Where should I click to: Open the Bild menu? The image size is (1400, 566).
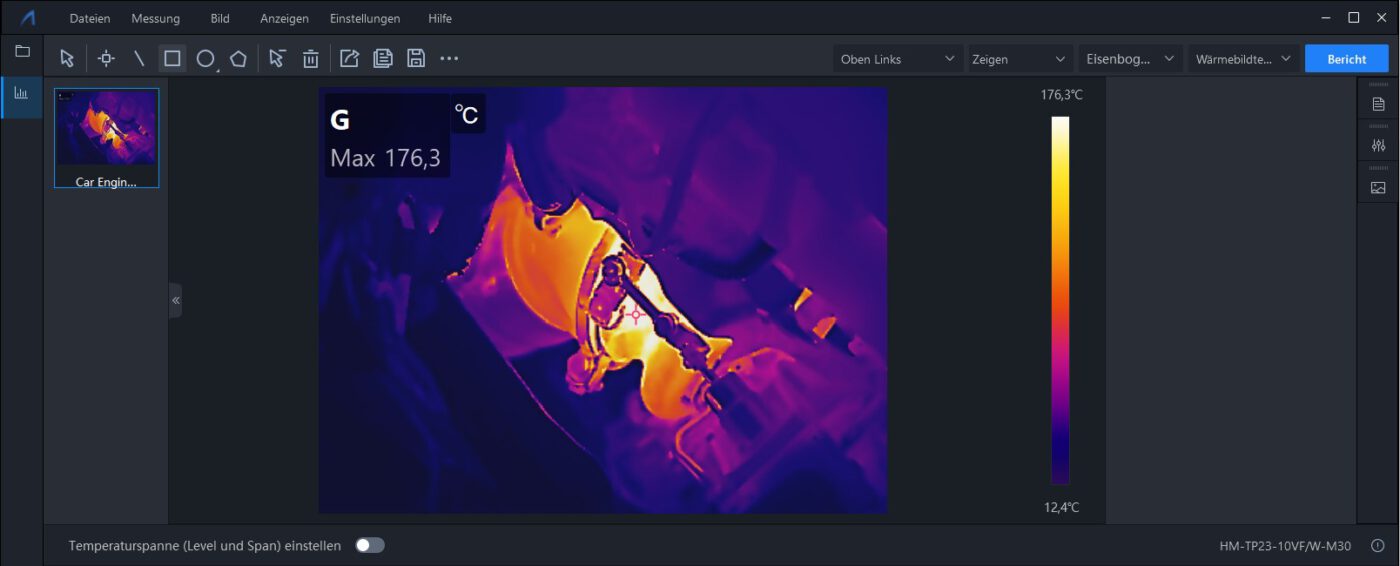[x=220, y=19]
